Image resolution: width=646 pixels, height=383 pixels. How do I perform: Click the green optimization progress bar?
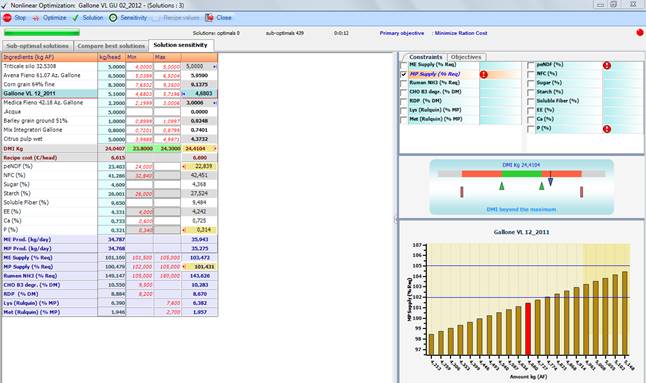tap(42, 33)
